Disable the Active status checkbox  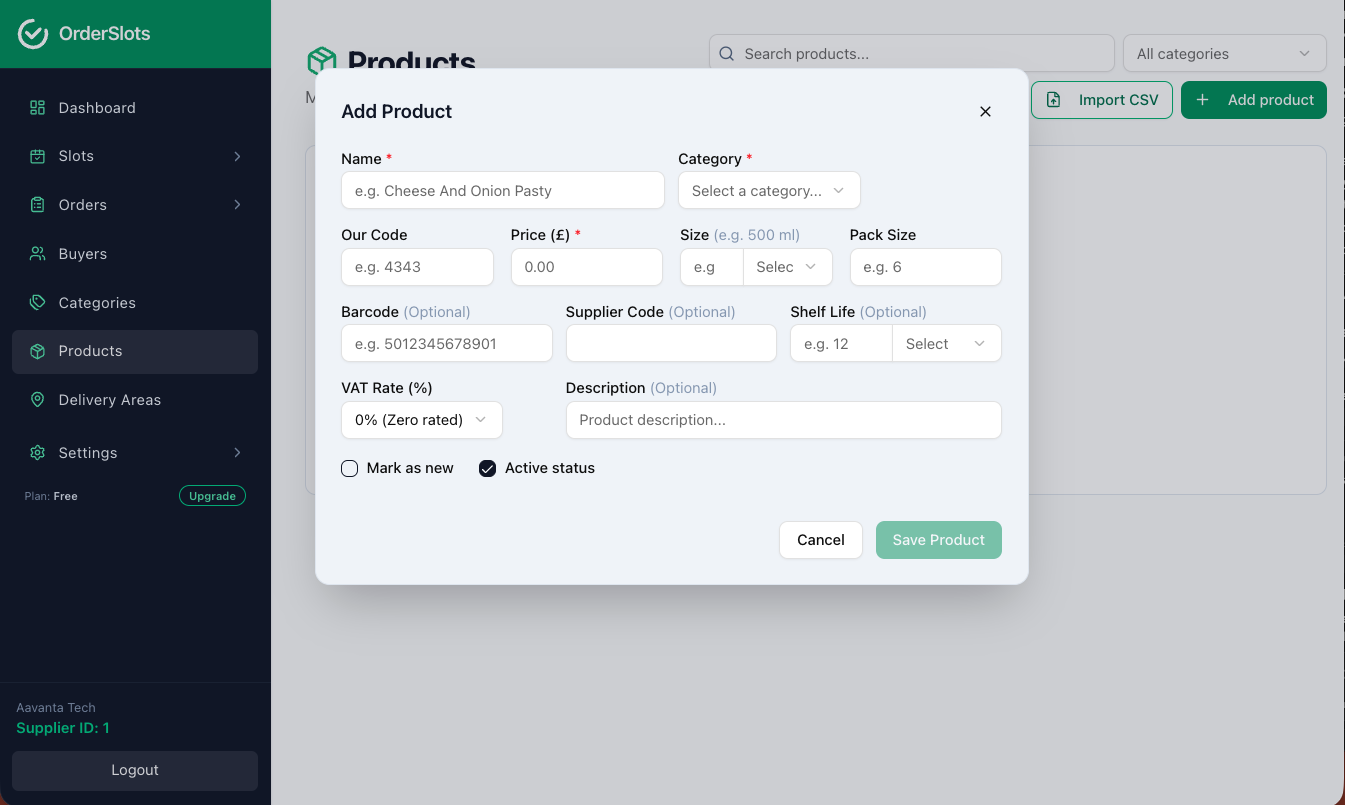click(x=487, y=468)
